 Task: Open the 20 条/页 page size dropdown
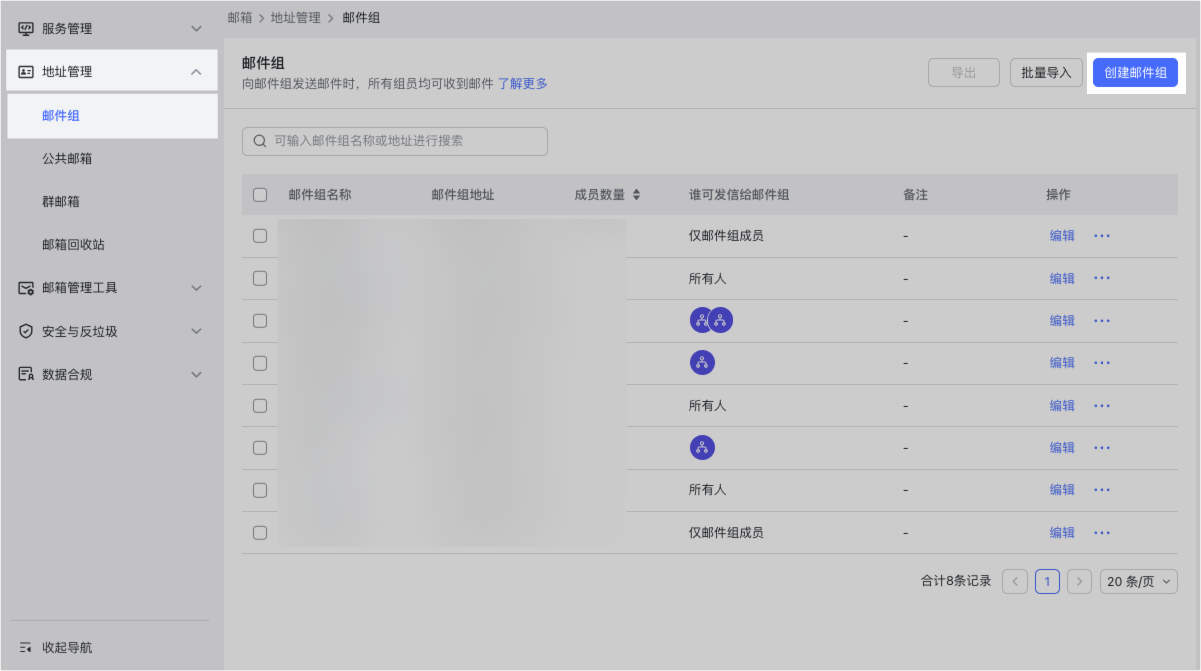pyautogui.click(x=1138, y=581)
